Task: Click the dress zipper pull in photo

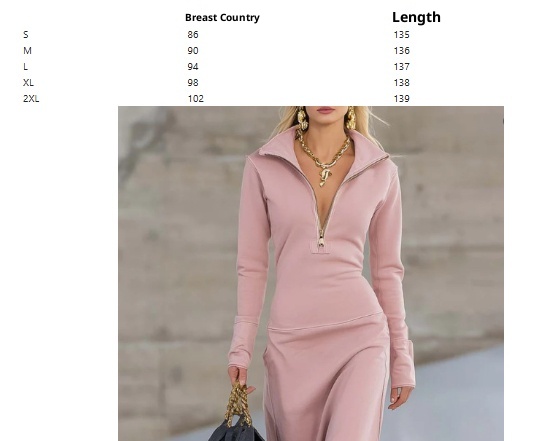Action: point(321,238)
